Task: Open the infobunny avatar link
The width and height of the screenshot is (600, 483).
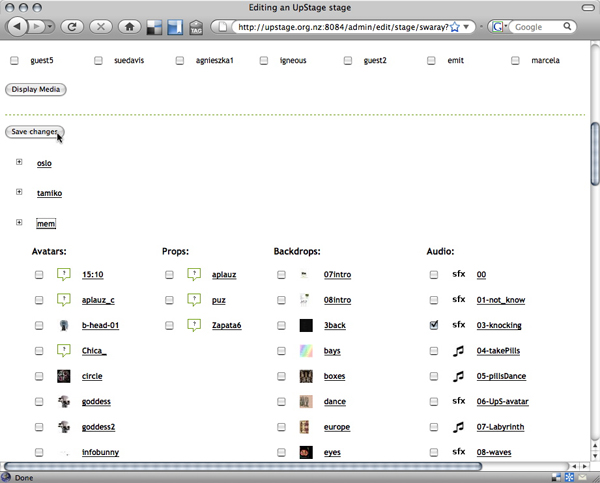Action: (100, 452)
